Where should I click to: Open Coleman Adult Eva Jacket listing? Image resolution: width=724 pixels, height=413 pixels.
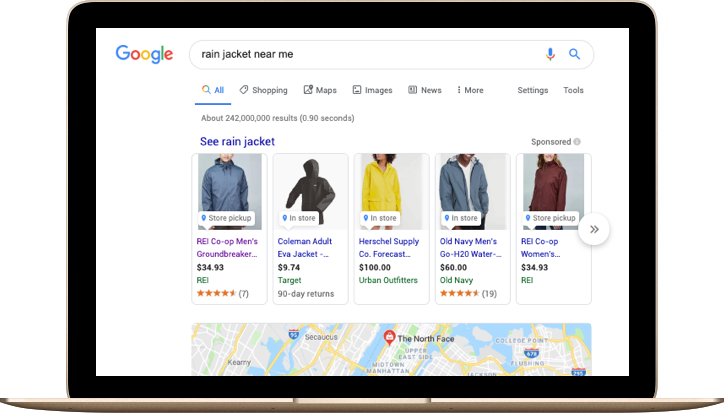click(x=304, y=248)
